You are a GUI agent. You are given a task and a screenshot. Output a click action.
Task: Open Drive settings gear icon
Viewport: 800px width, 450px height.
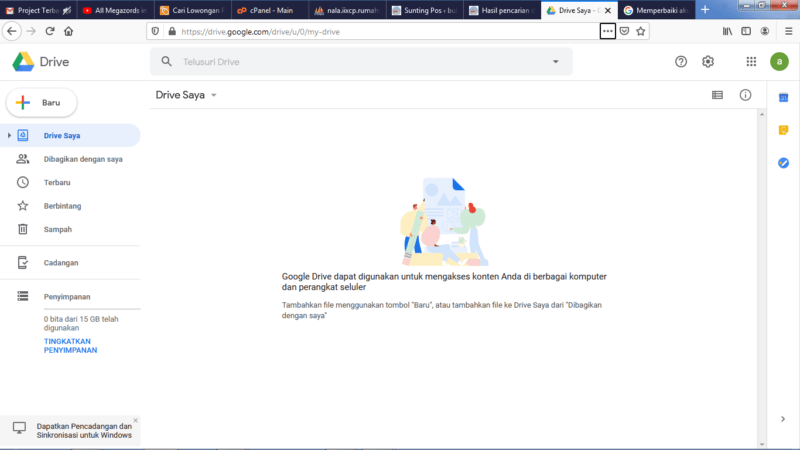[708, 62]
